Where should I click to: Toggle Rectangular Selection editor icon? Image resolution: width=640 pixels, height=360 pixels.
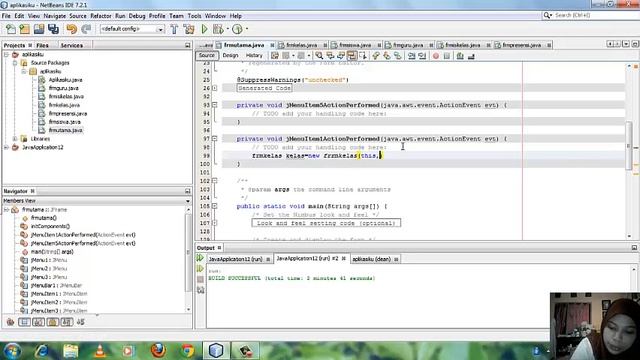(x=362, y=56)
